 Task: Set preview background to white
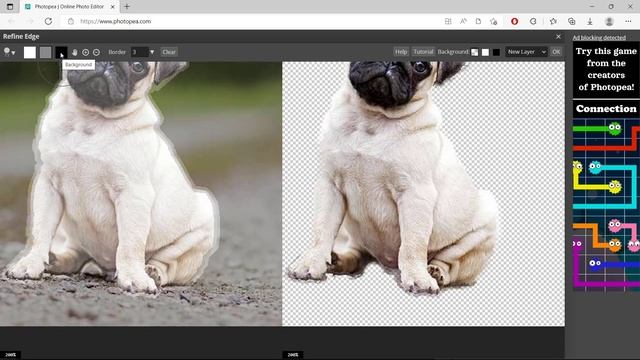tap(485, 52)
